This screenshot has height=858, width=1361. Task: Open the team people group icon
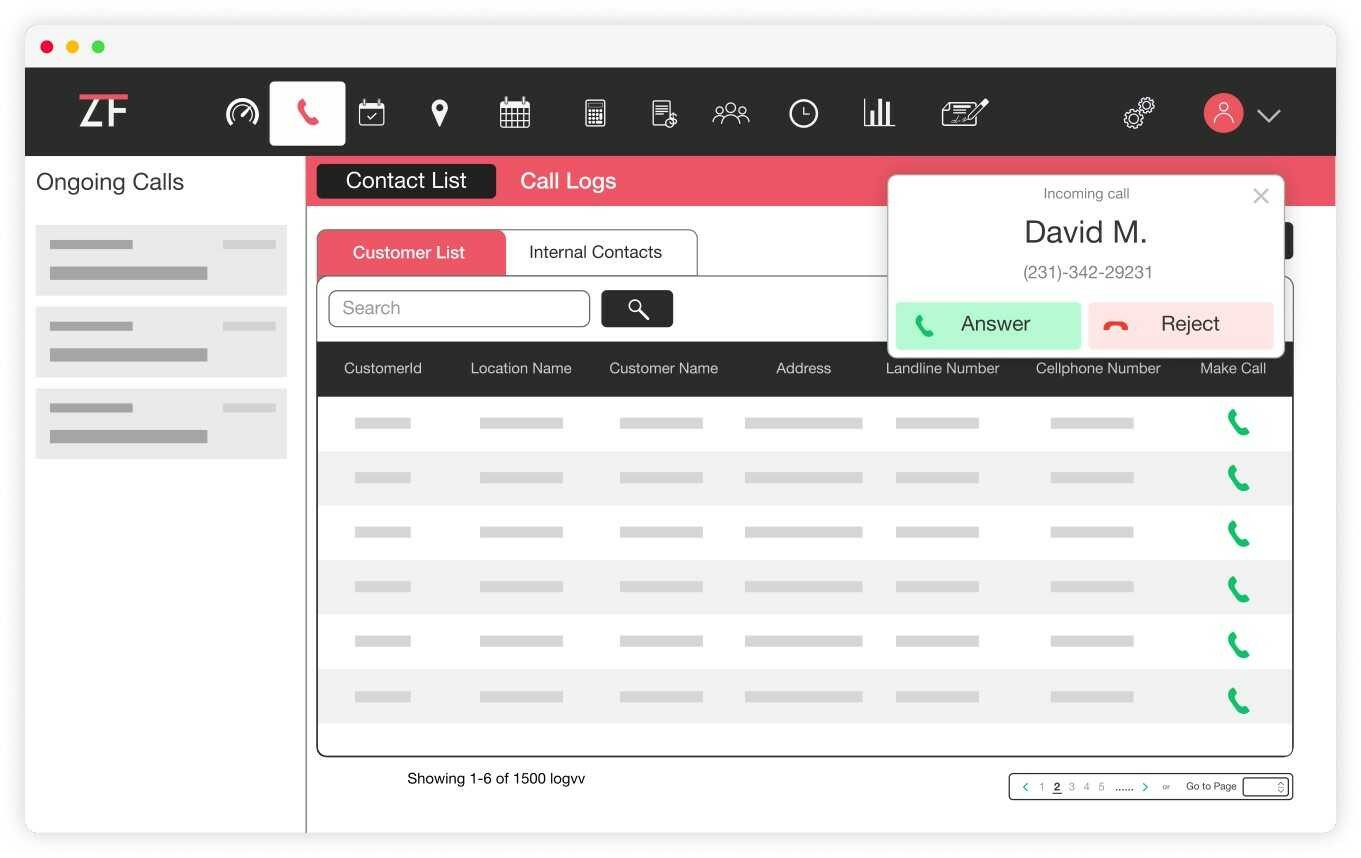click(730, 113)
